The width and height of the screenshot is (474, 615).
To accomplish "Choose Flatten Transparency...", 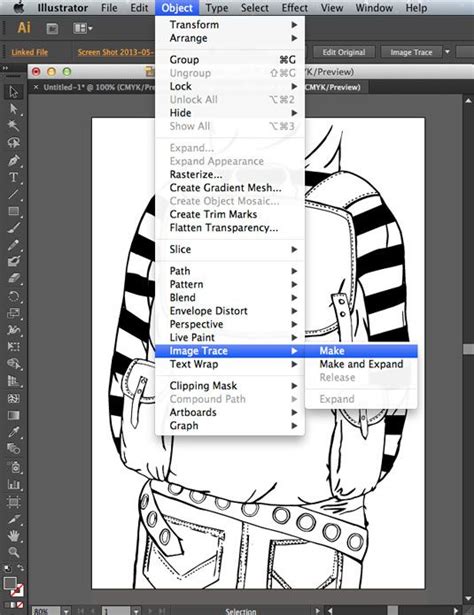I will pos(230,228).
